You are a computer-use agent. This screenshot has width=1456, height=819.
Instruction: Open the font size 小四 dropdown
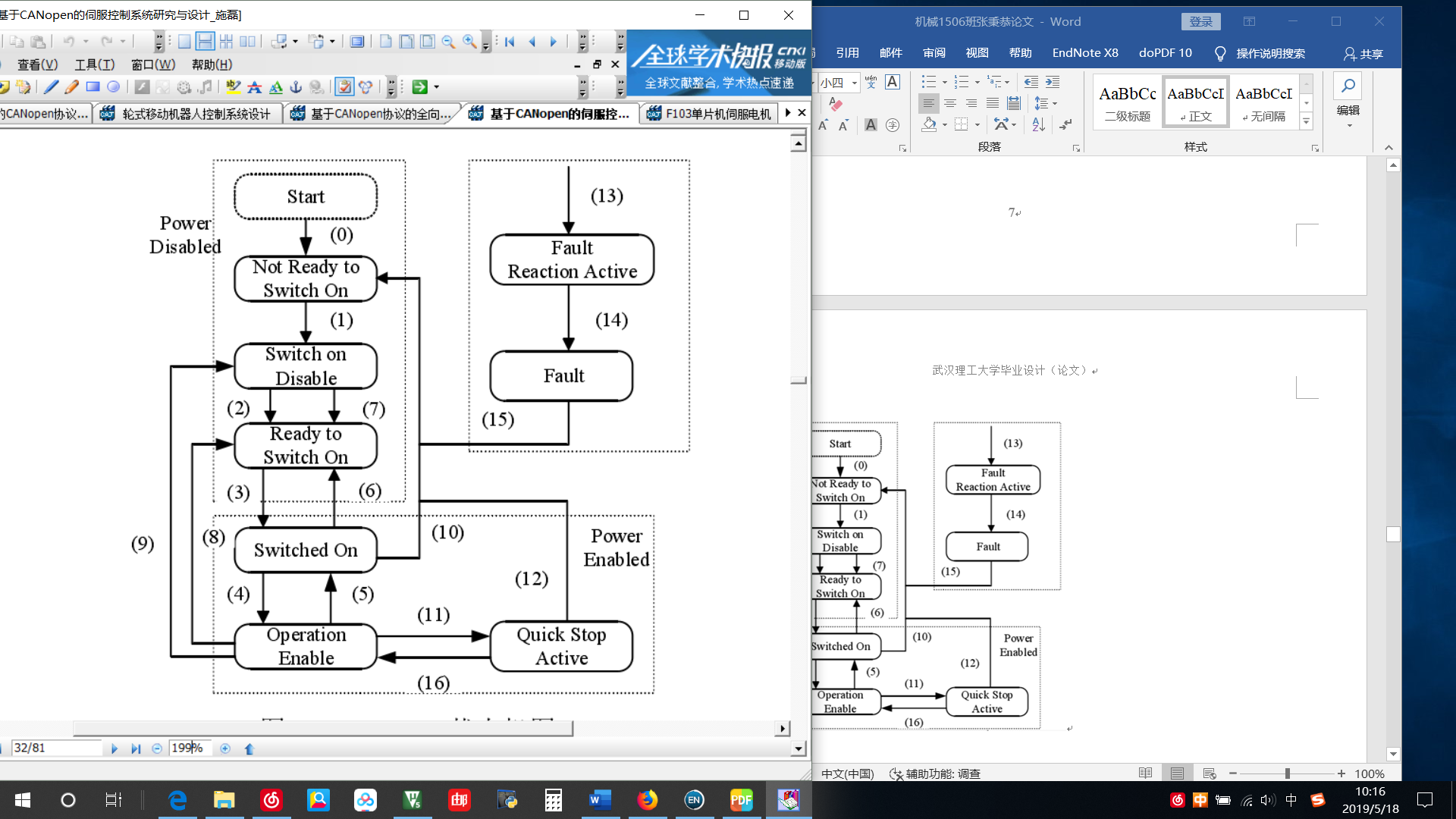855,82
